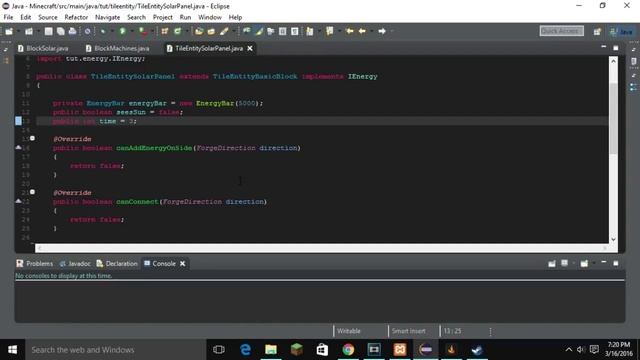The image size is (640, 360).
Task: Open the File menu
Action: [x=8, y=17]
